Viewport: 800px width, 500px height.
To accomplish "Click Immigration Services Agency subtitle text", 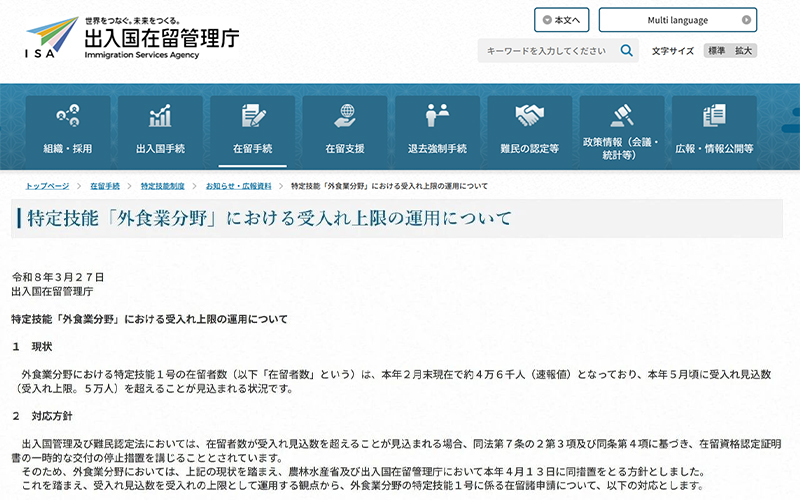I will tap(142, 55).
